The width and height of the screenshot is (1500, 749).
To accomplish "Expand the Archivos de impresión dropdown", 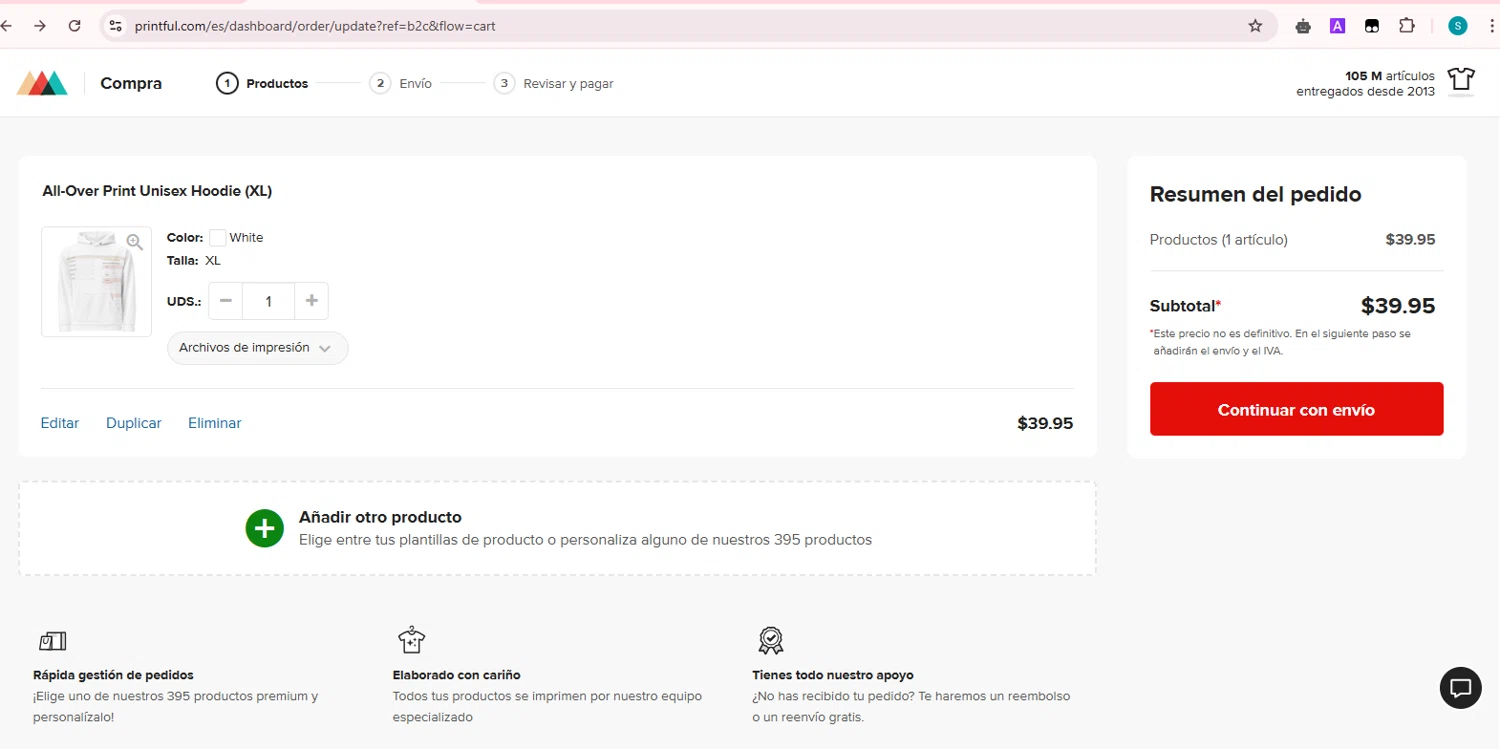I will coord(257,348).
